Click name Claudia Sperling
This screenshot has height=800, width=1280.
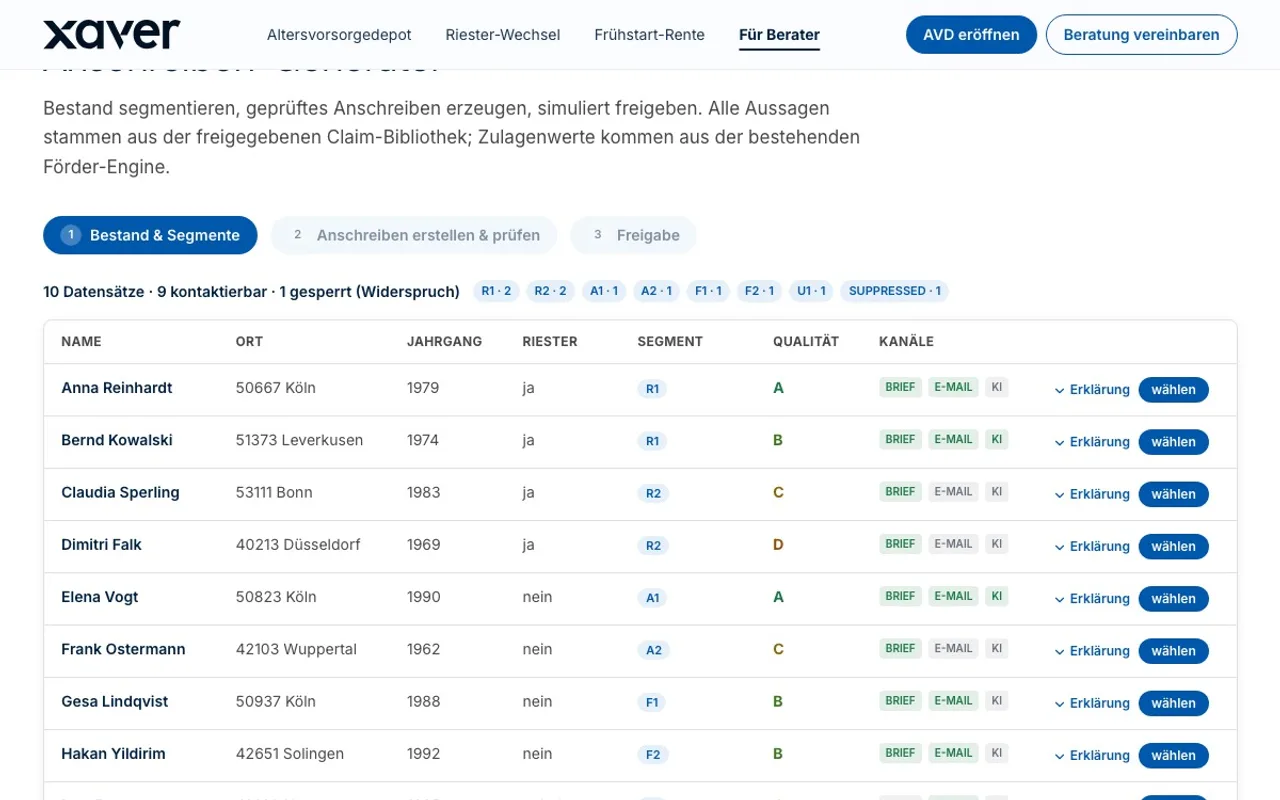[120, 492]
